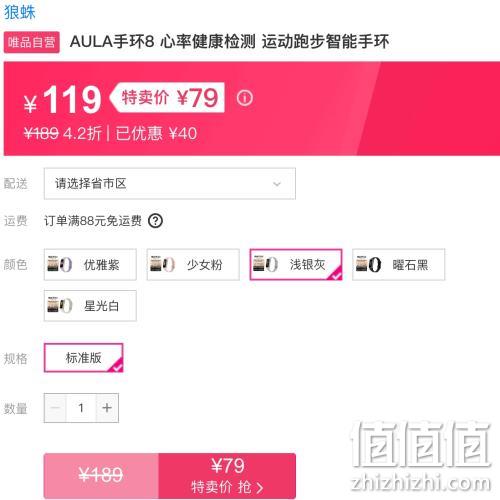Image resolution: width=500 pixels, height=500 pixels.
Task: Open the 请选择省市区 delivery dropdown
Action: [x=170, y=184]
